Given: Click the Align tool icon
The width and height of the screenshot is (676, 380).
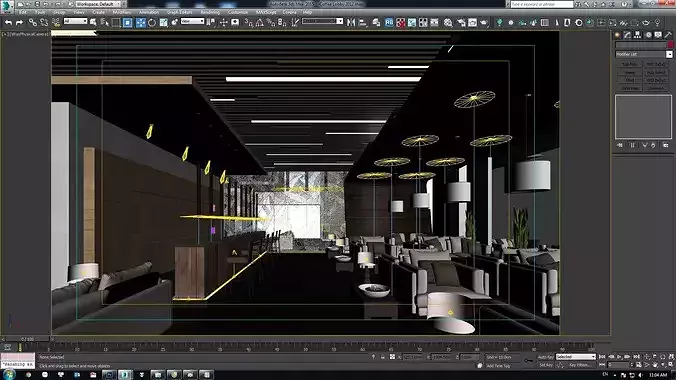Looking at the screenshot, I should [363, 22].
